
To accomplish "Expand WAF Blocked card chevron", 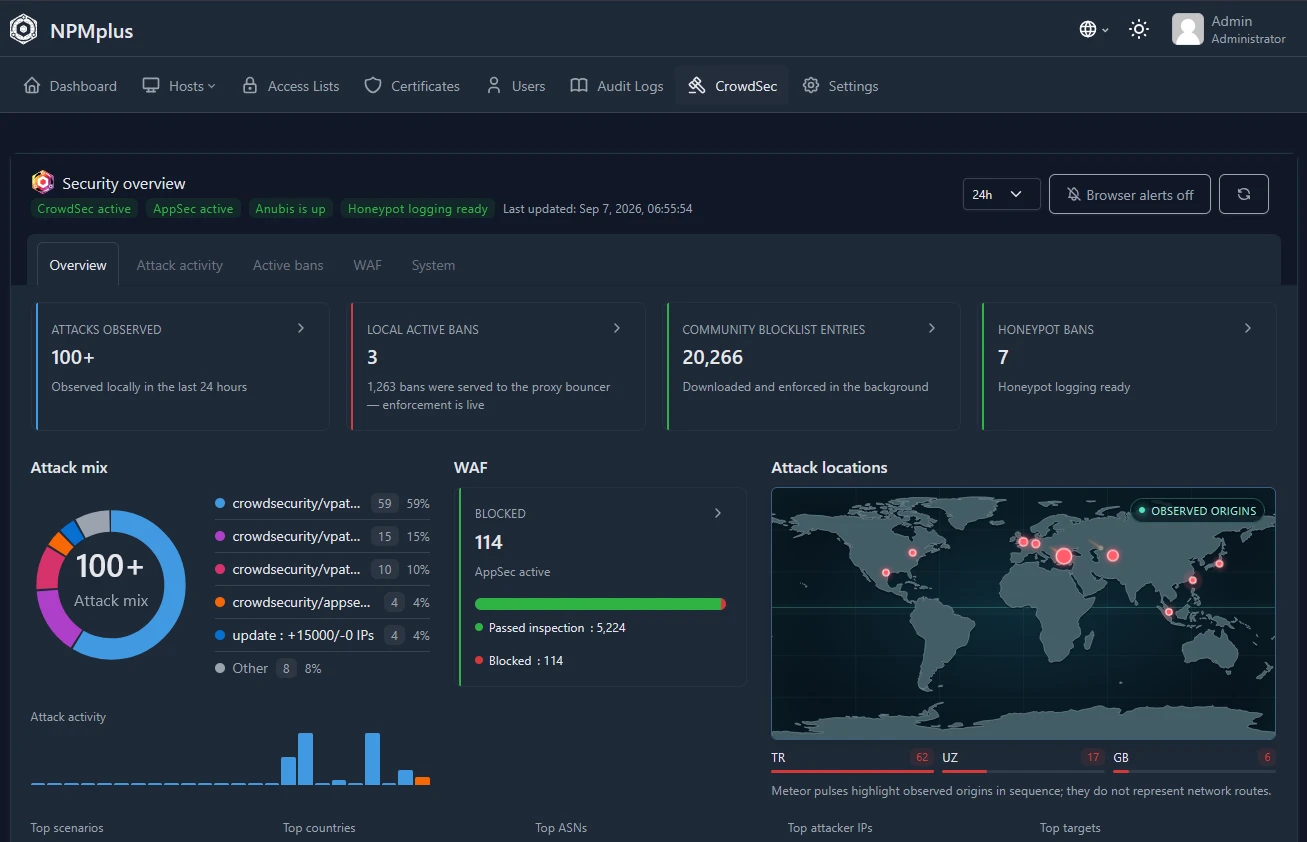I will 717,513.
